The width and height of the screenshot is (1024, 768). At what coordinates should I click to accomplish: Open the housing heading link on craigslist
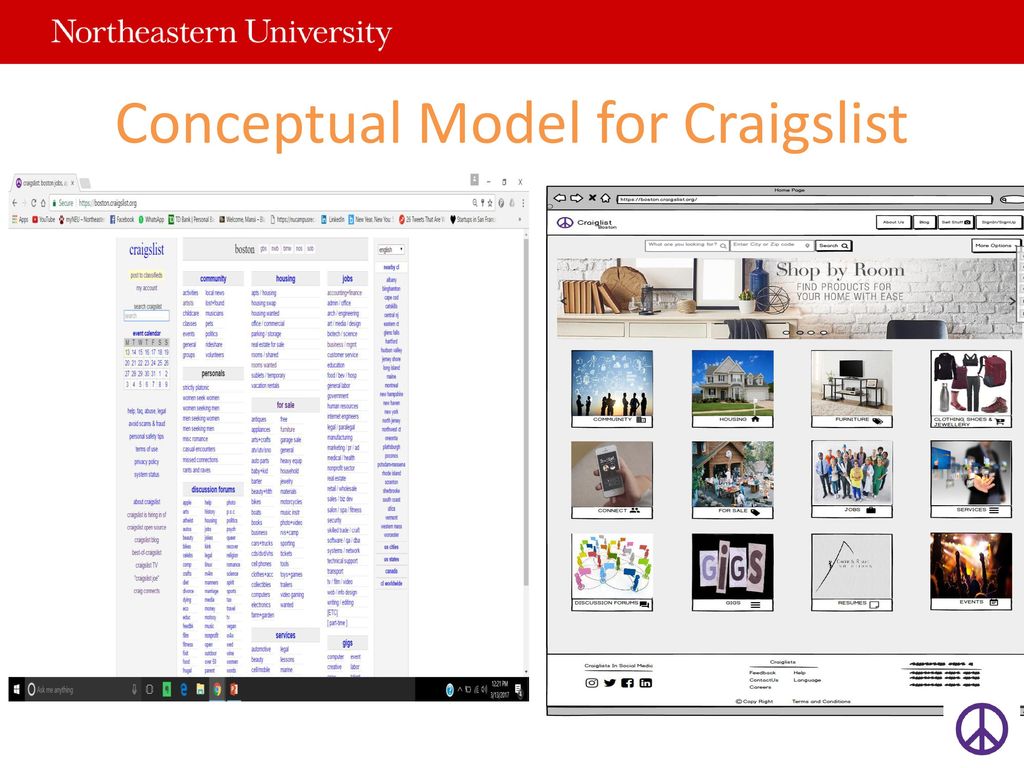point(285,279)
